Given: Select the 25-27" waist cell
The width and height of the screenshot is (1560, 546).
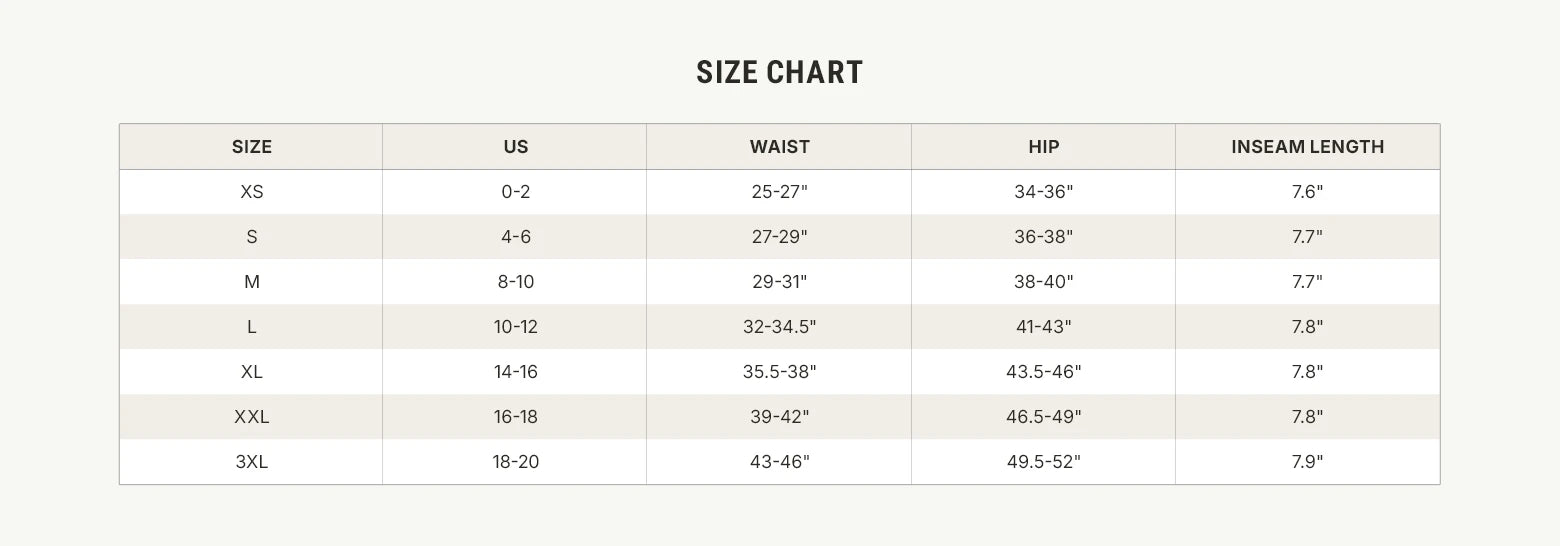Looking at the screenshot, I should click(x=779, y=192).
